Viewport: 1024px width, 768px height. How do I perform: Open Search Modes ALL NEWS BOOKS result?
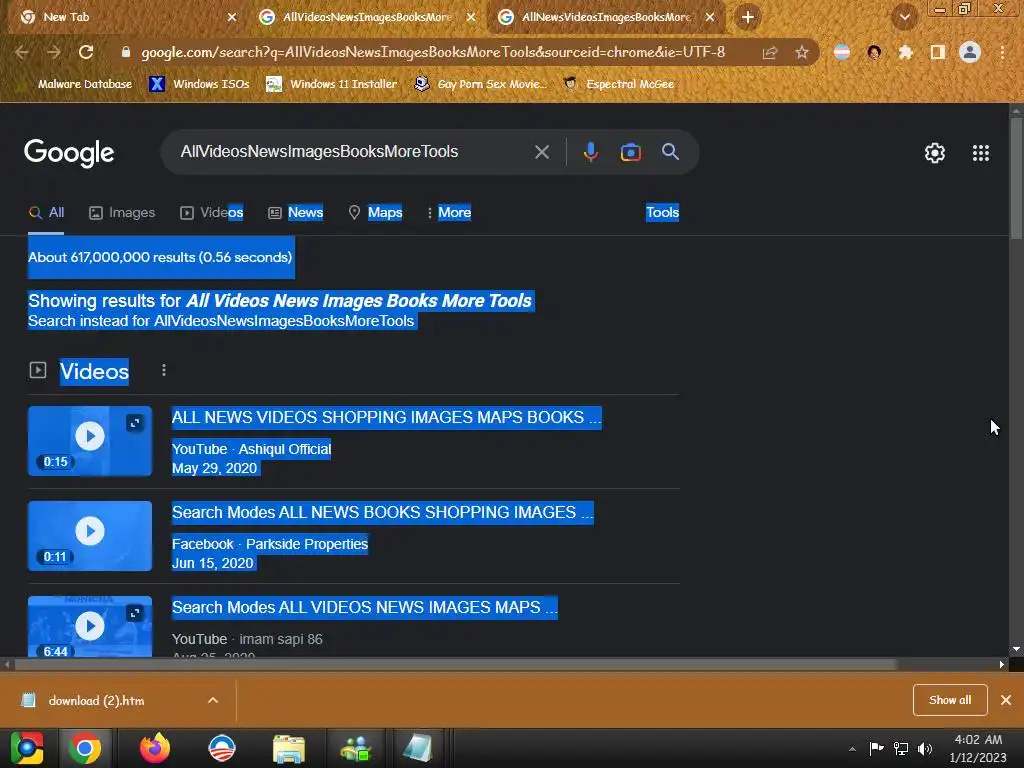point(382,512)
